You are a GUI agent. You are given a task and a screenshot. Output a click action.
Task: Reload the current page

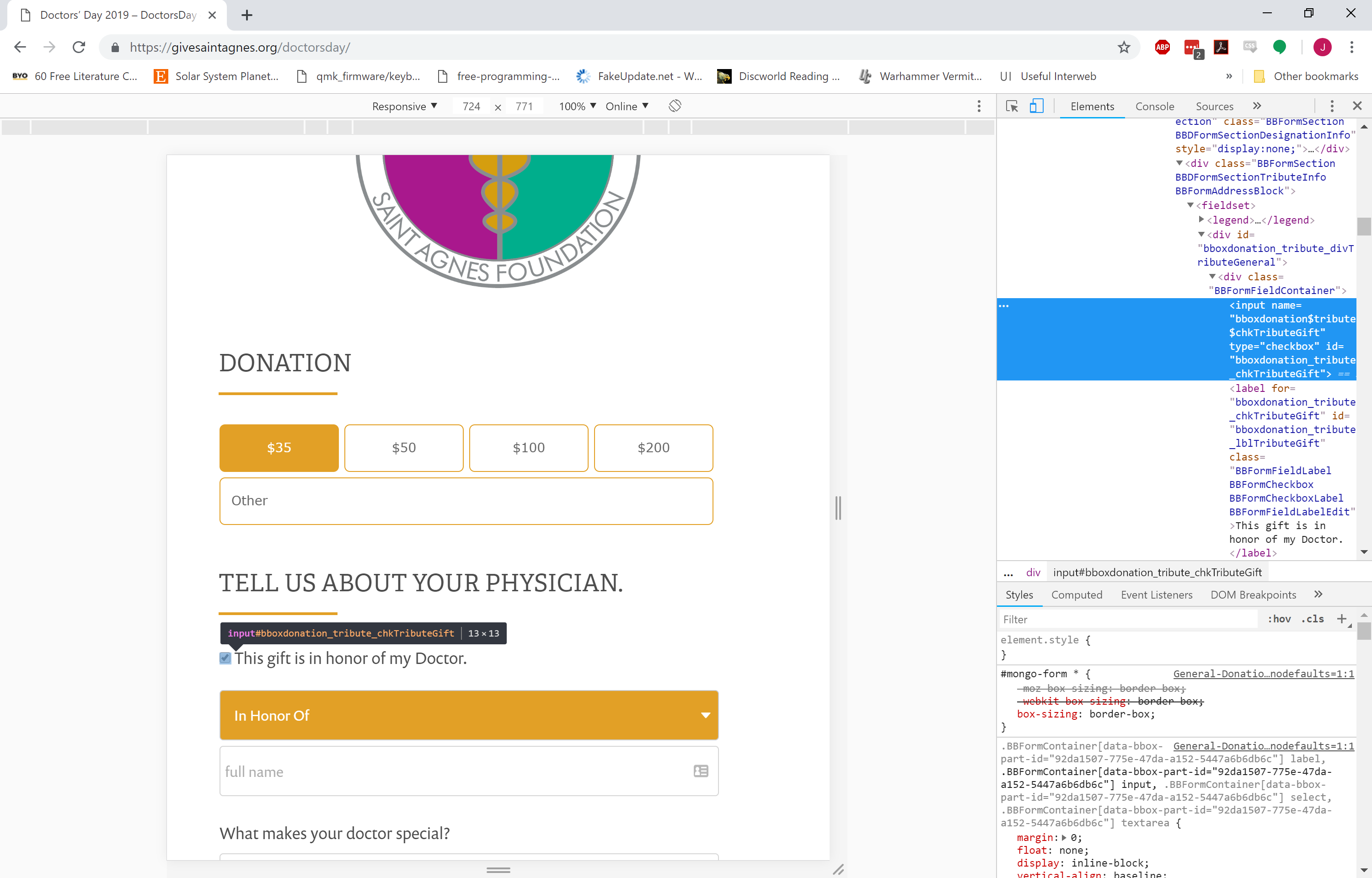tap(79, 47)
